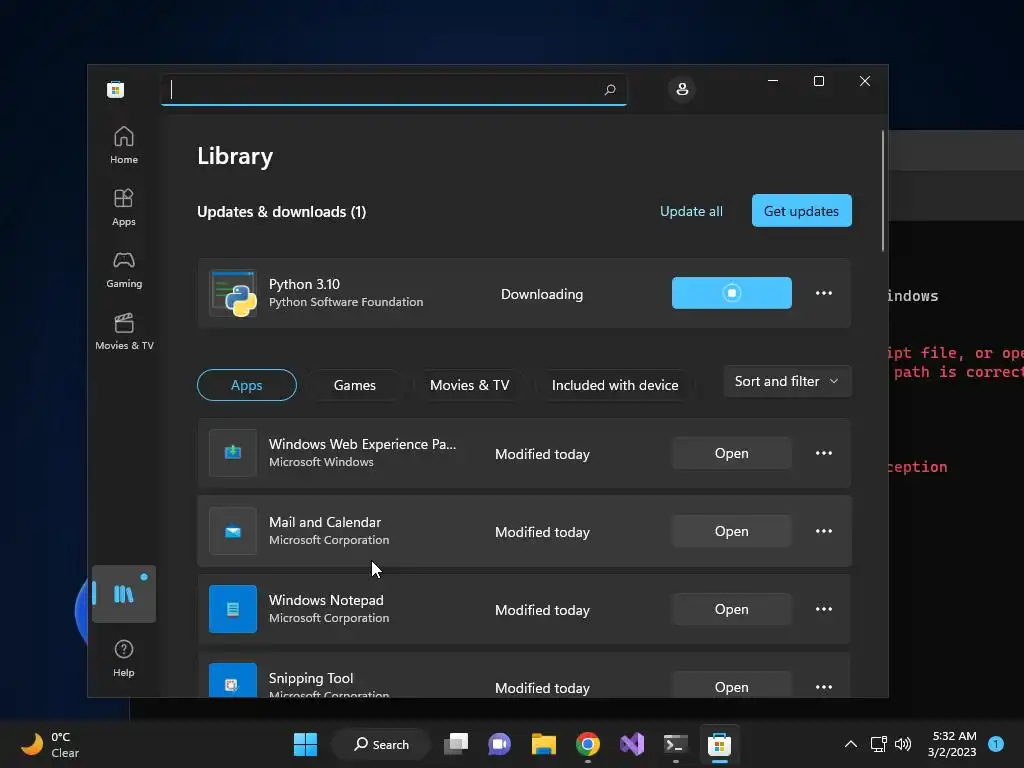Click the Mail and Calendar title text
This screenshot has width=1024, height=768.
tap(325, 522)
